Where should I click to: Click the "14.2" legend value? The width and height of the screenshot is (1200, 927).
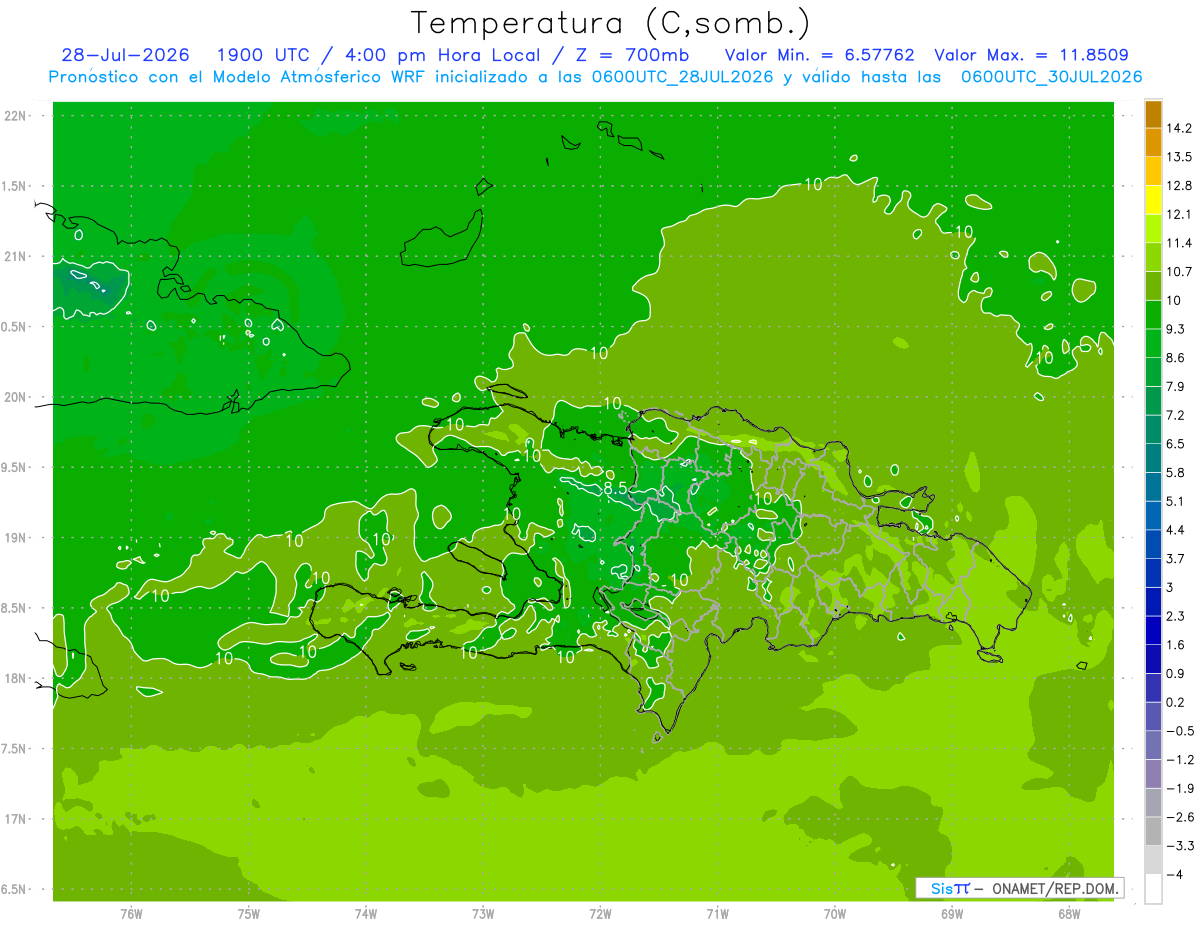point(1178,128)
